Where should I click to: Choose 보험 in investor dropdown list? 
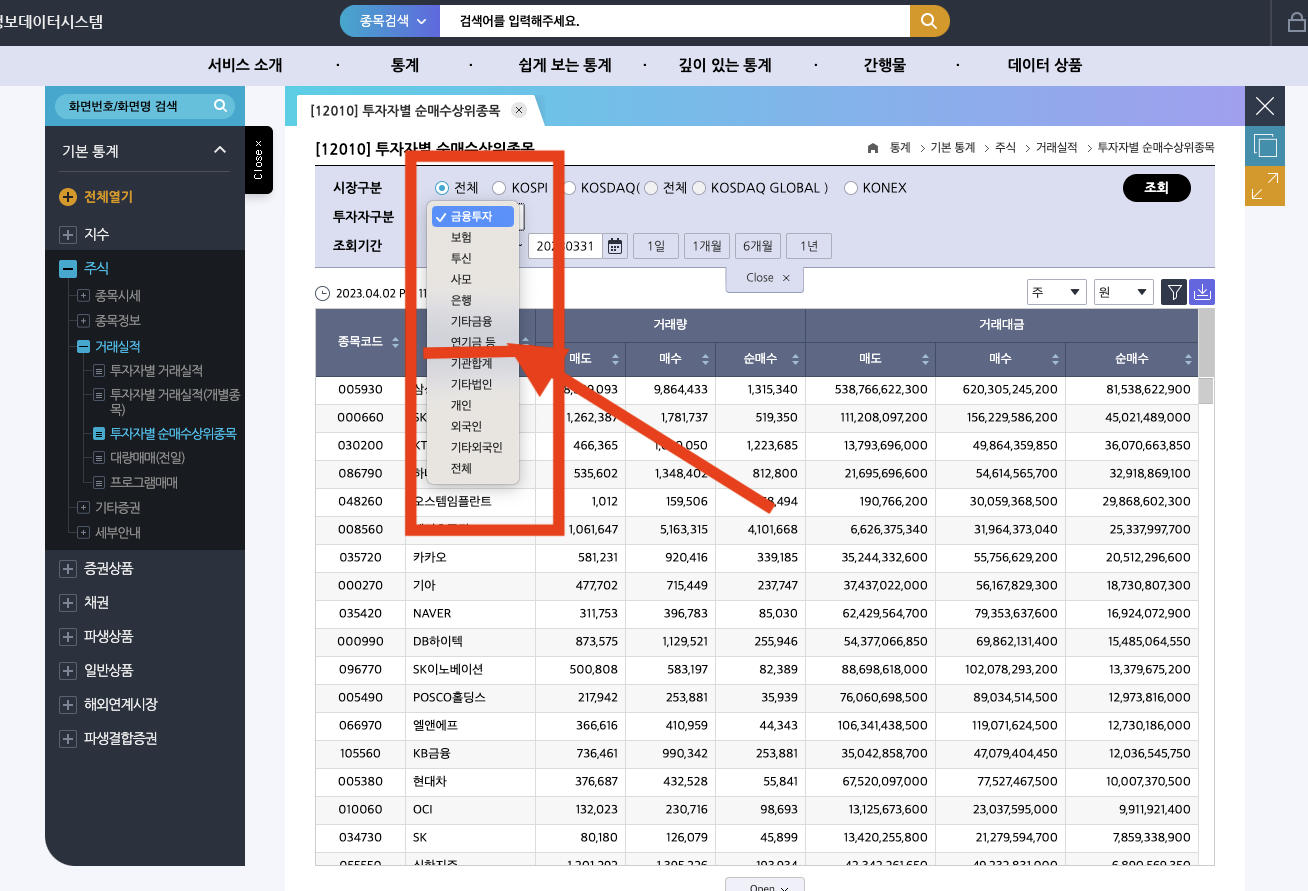pyautogui.click(x=473, y=237)
